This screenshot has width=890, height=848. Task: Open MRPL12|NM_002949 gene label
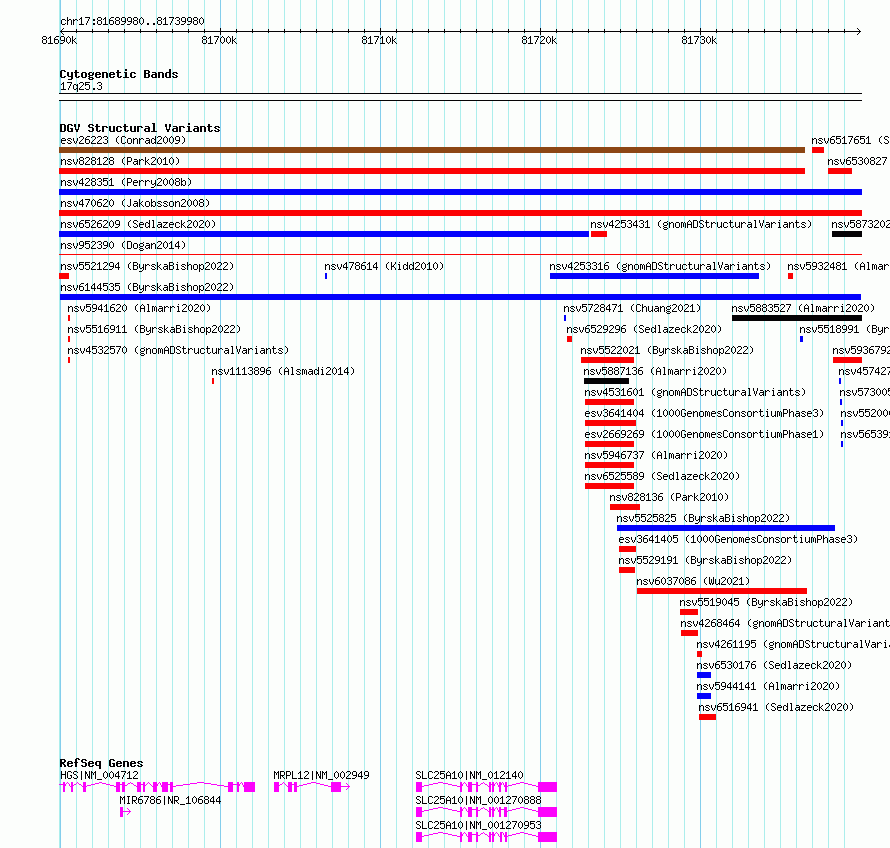click(321, 775)
